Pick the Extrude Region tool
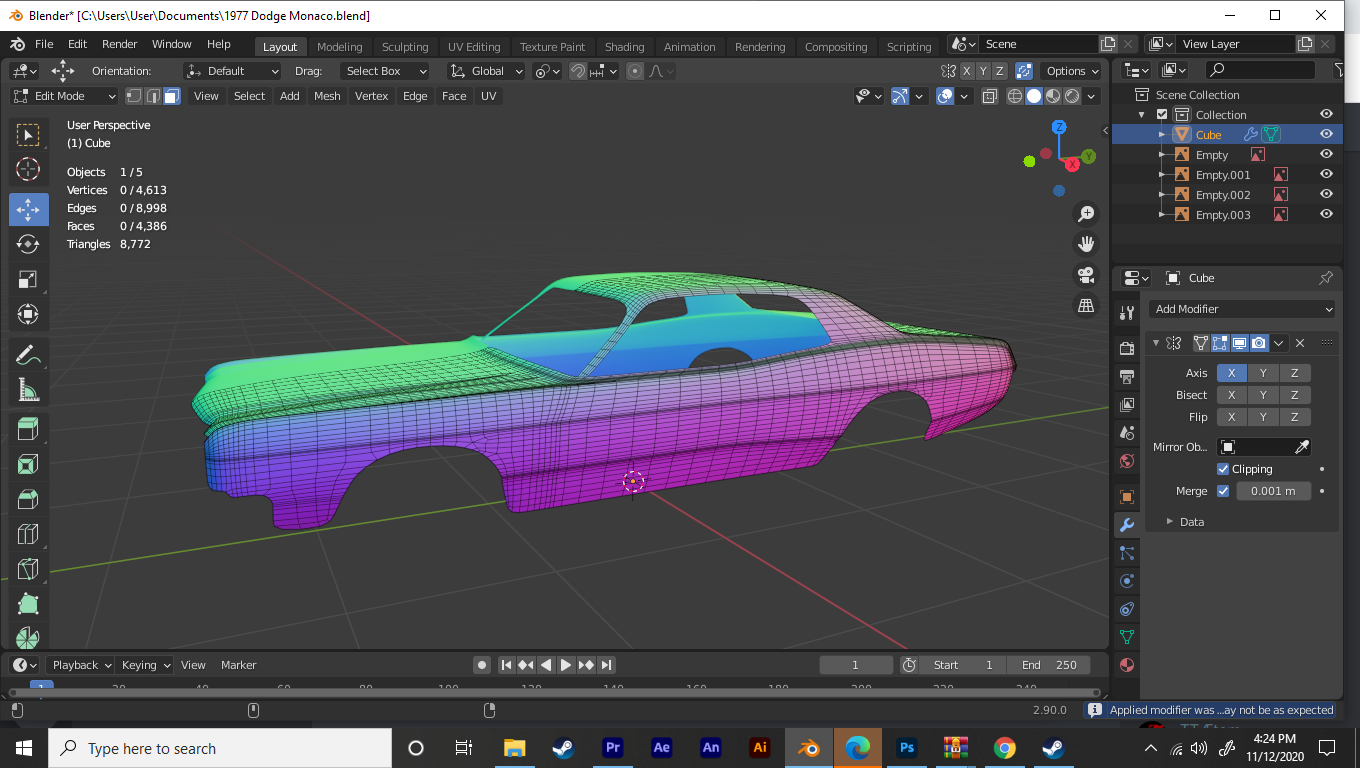This screenshot has height=768, width=1360. [28, 429]
